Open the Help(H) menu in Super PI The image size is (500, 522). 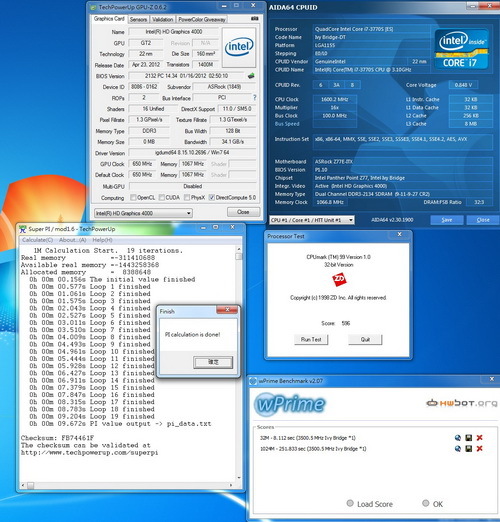[x=102, y=240]
